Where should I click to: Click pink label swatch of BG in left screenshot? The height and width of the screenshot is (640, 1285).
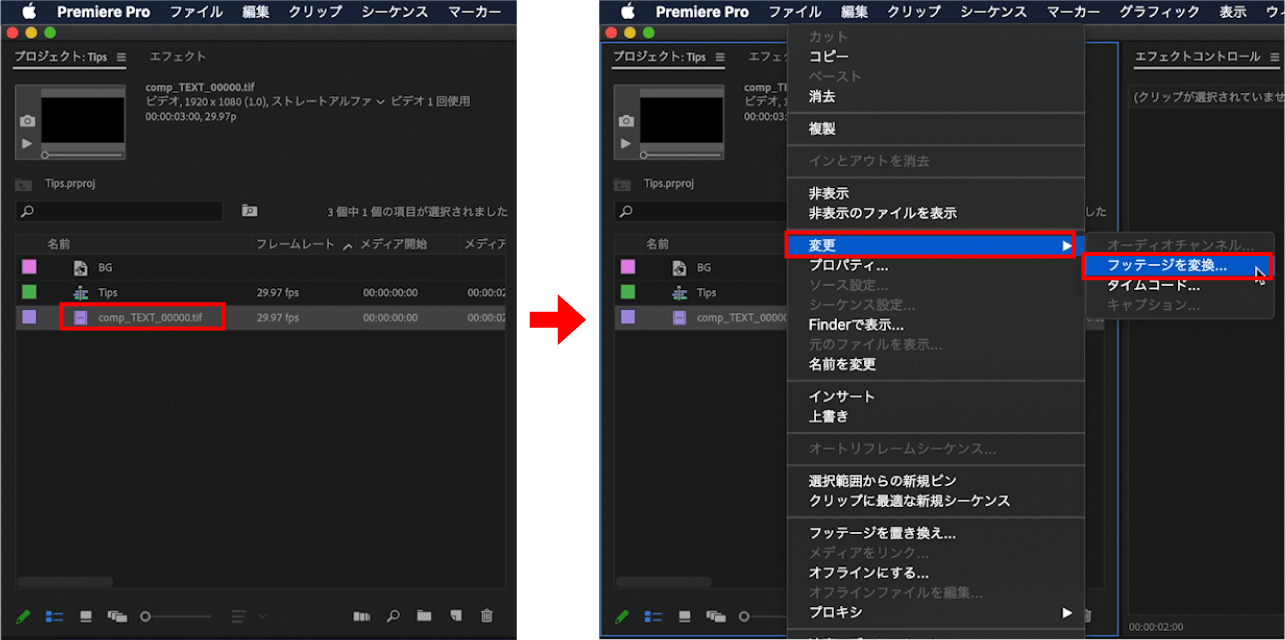coord(29,267)
